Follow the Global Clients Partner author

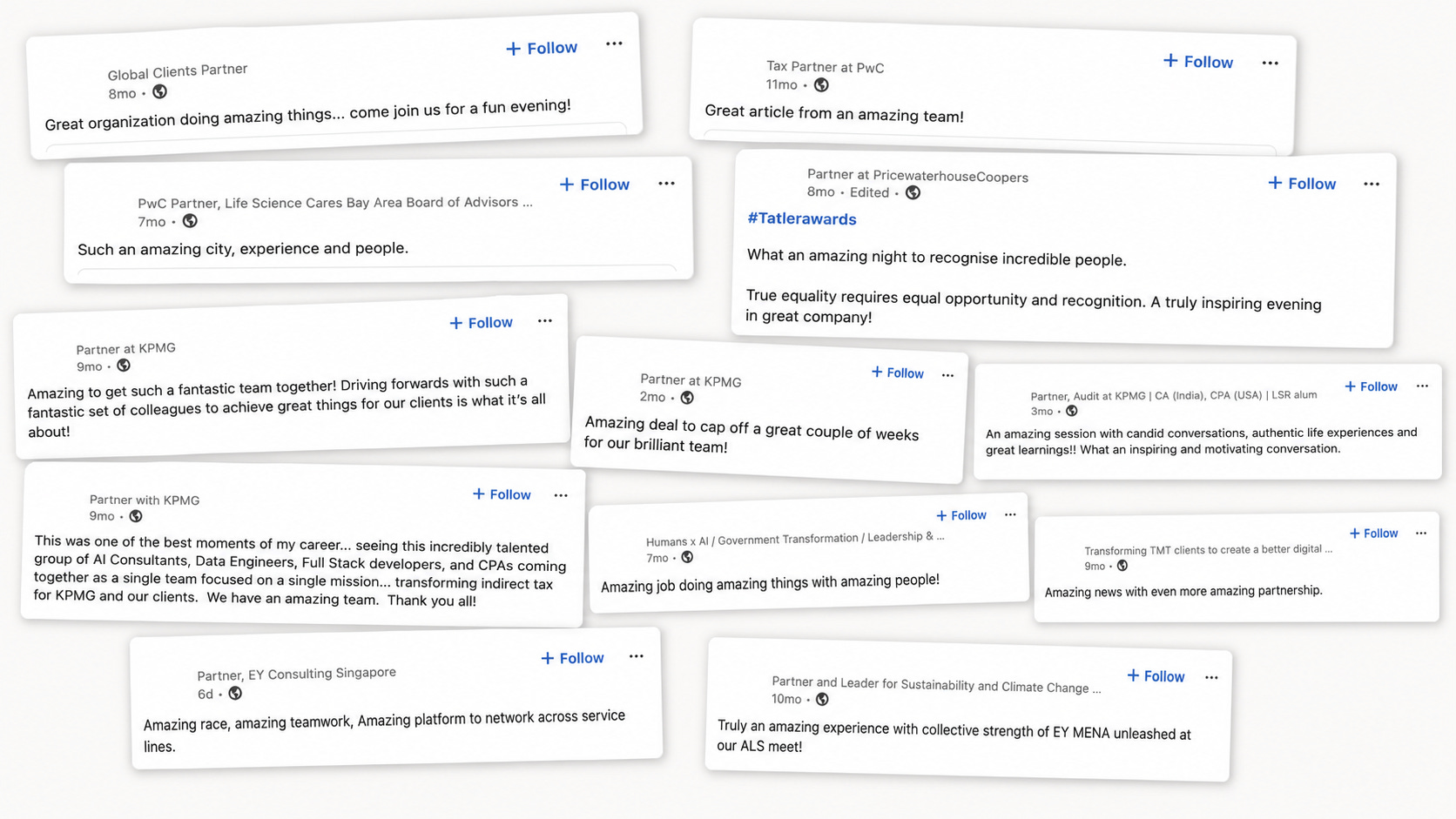tap(542, 48)
